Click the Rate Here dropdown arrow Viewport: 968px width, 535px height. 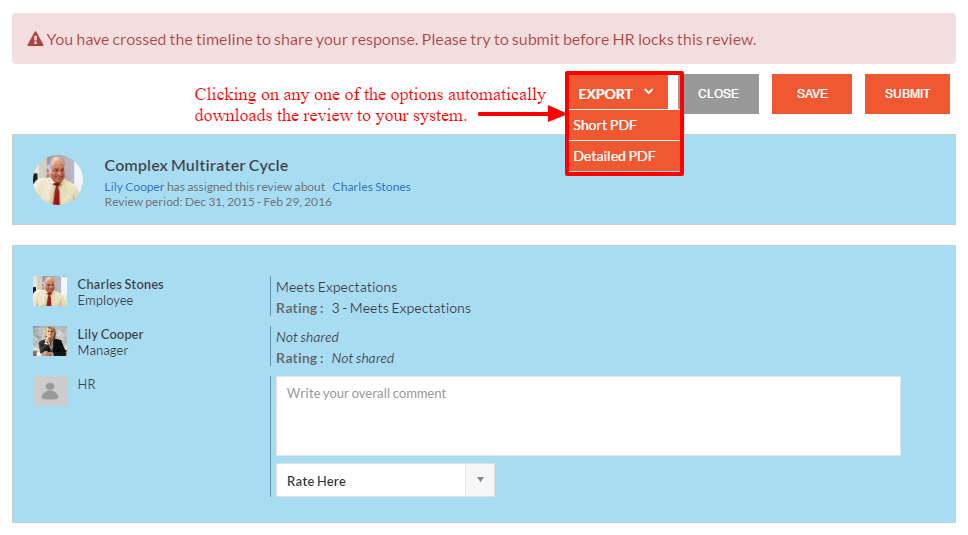pos(480,480)
